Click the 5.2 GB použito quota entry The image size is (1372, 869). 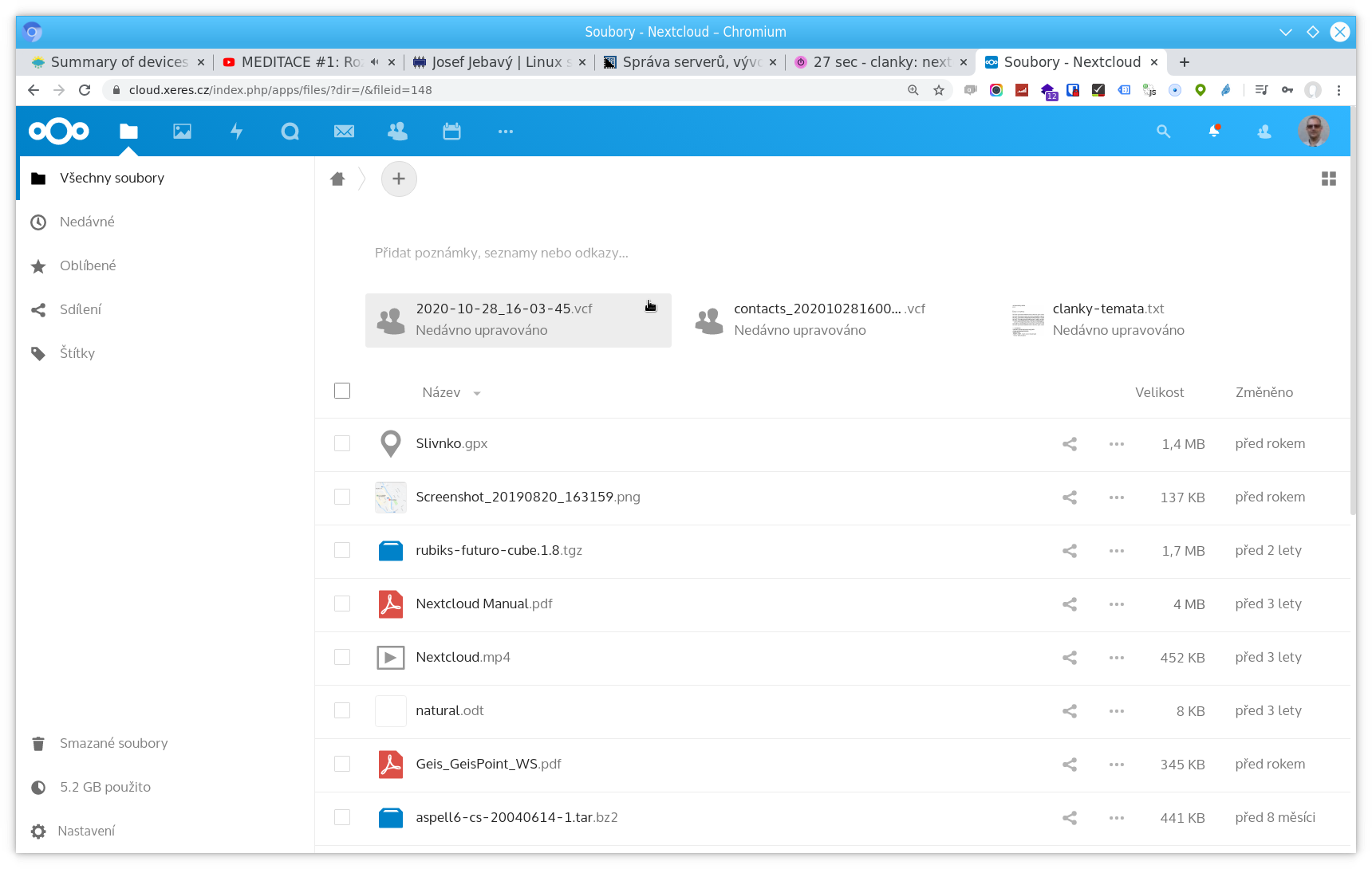165,787
